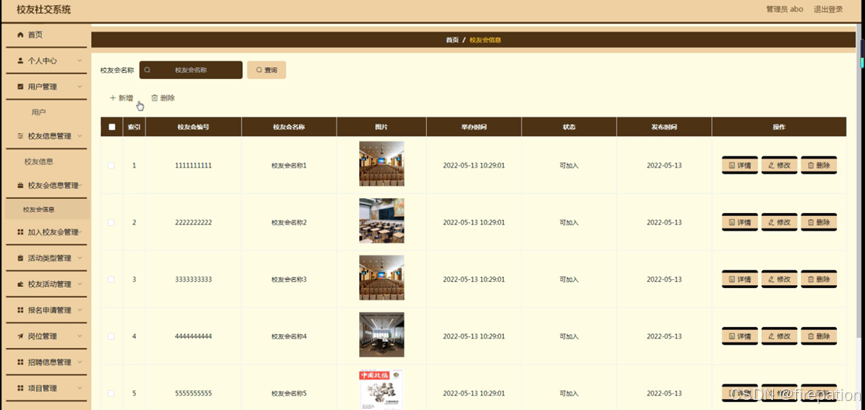Click the magnifier icon in the search field
865x410 pixels.
click(147, 70)
